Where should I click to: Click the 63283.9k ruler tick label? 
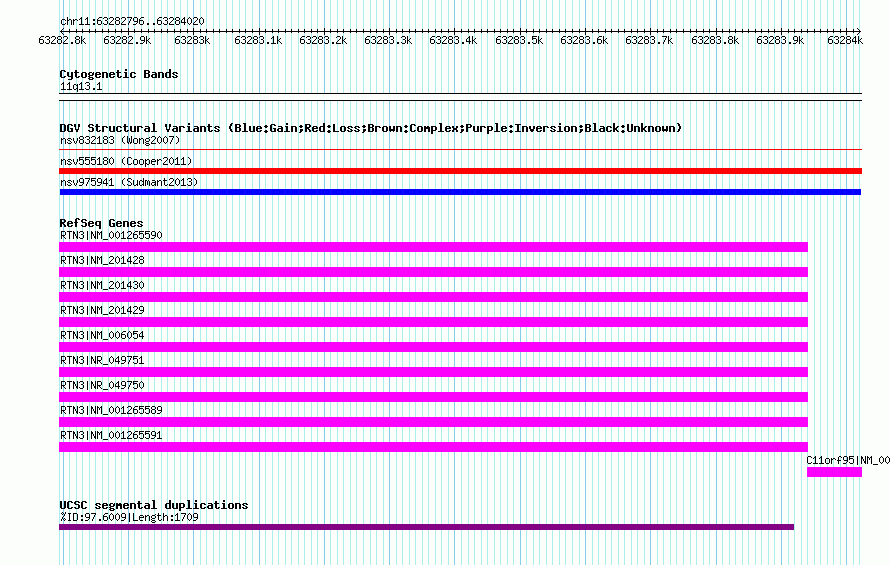tap(780, 40)
